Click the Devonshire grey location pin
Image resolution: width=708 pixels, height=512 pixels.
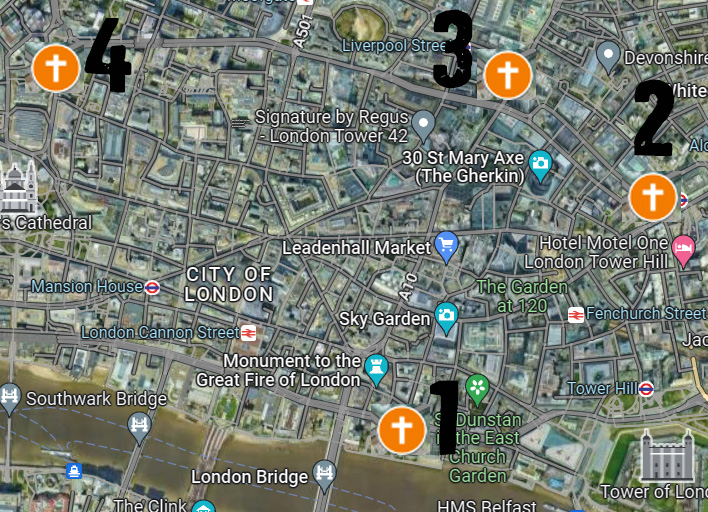pyautogui.click(x=608, y=58)
